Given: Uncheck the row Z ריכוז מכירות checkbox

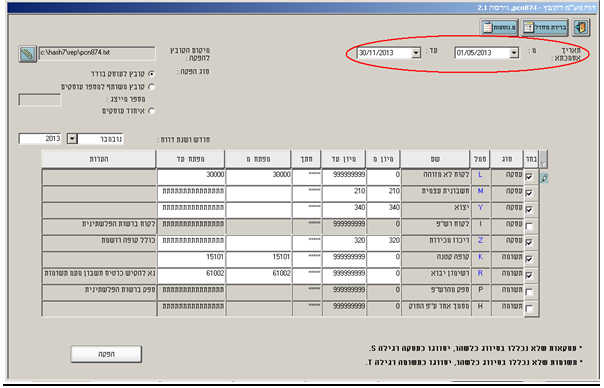Looking at the screenshot, I should [529, 242].
